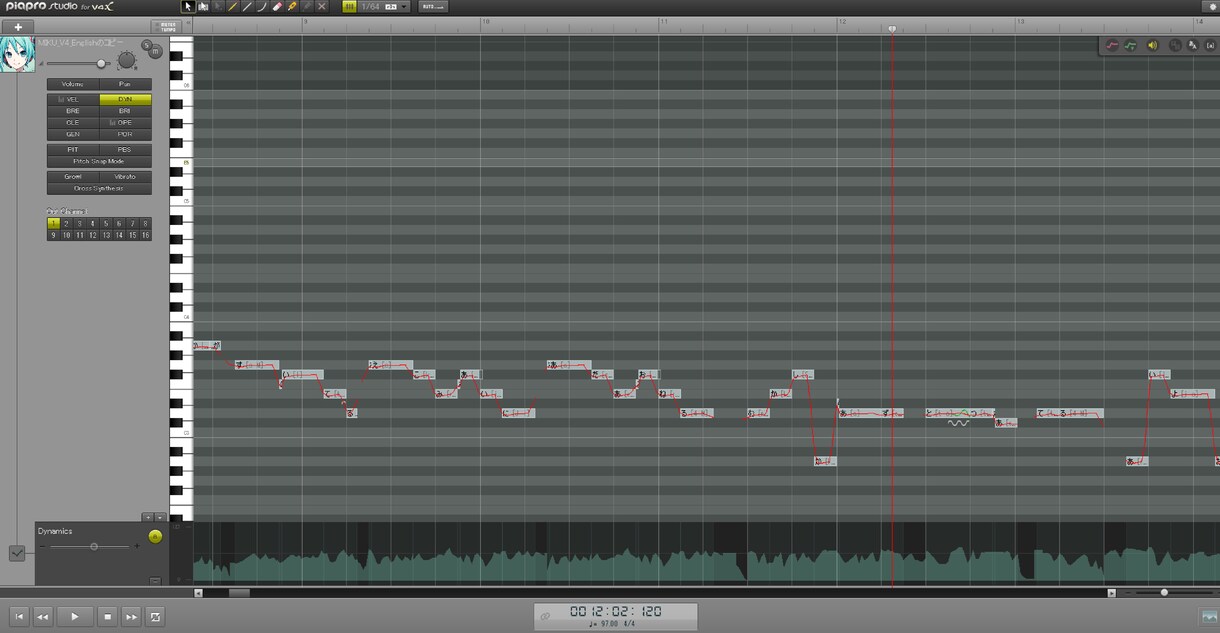This screenshot has width=1220, height=633.
Task: Click the phoneme [a] display icon
Action: coord(1210,45)
